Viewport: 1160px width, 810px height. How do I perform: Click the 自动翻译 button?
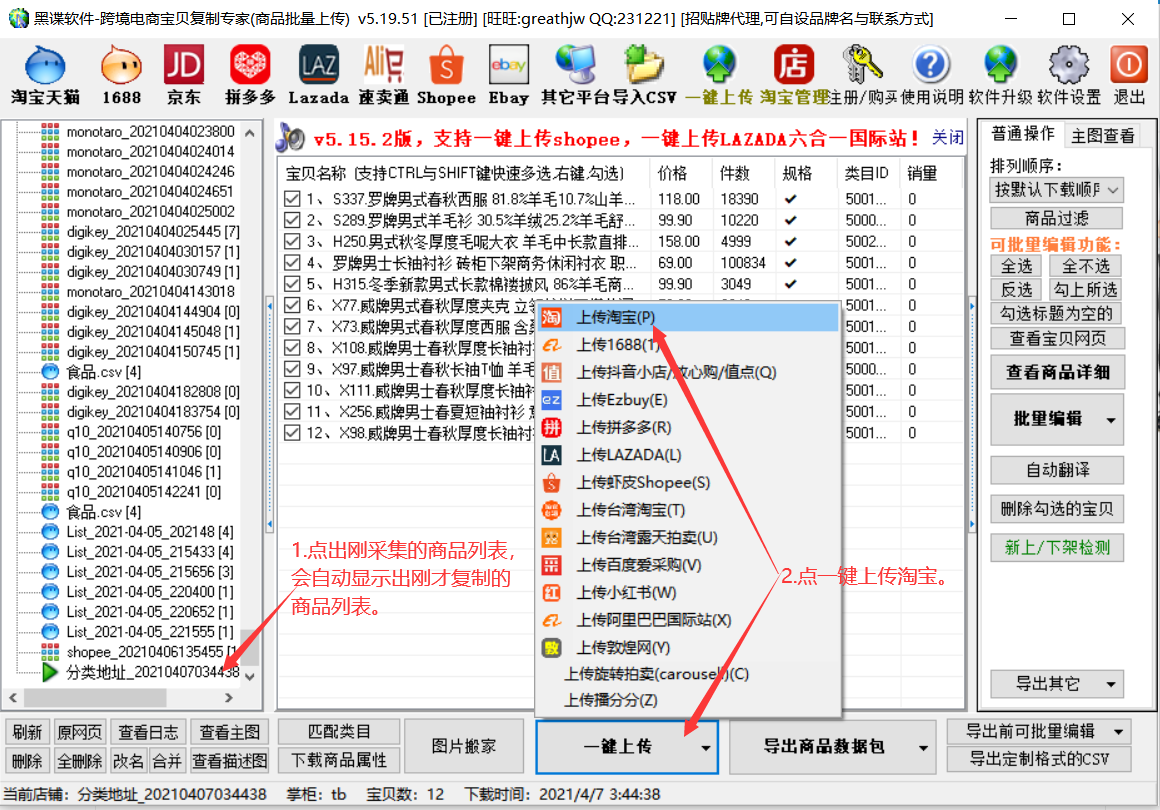[x=1057, y=470]
